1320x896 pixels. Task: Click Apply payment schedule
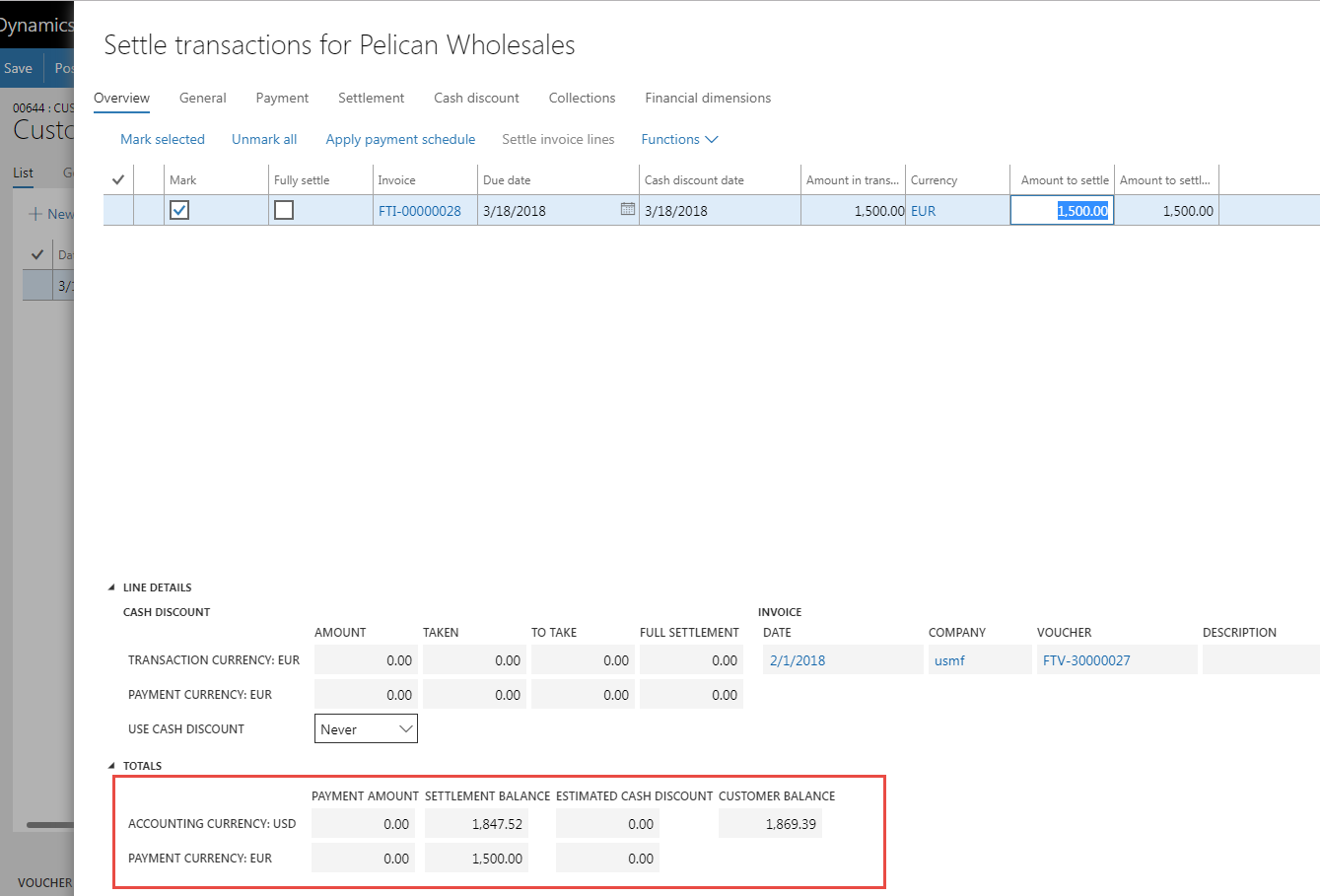point(400,139)
